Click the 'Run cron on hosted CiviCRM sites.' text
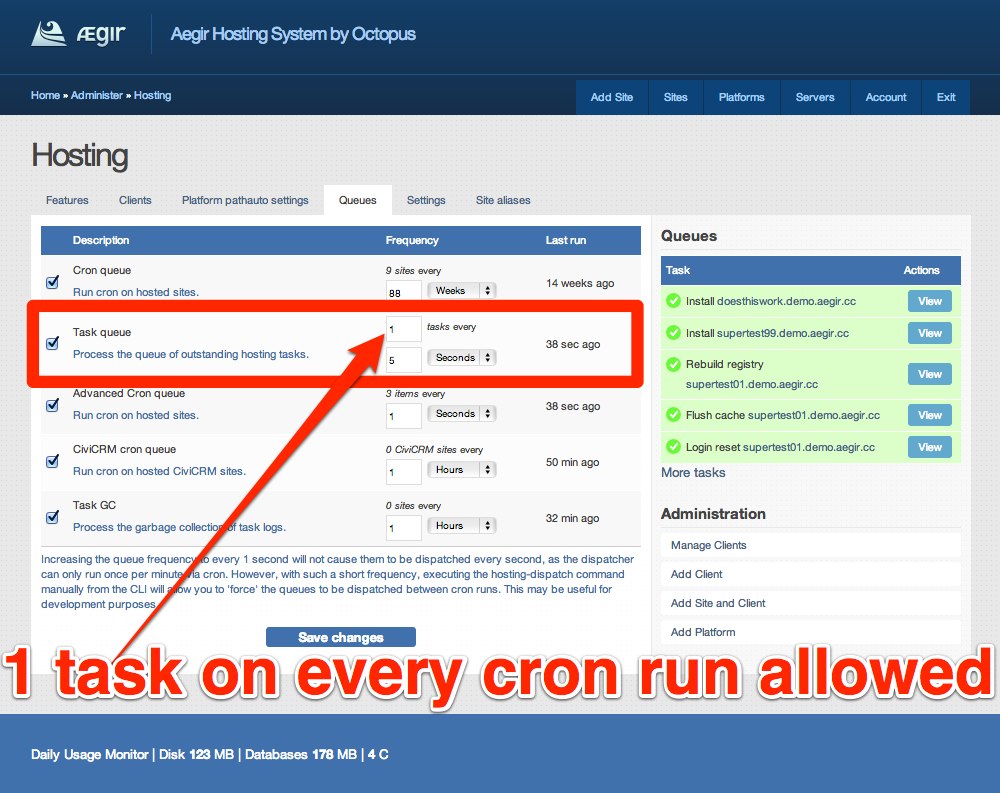This screenshot has width=1000, height=793. click(159, 471)
